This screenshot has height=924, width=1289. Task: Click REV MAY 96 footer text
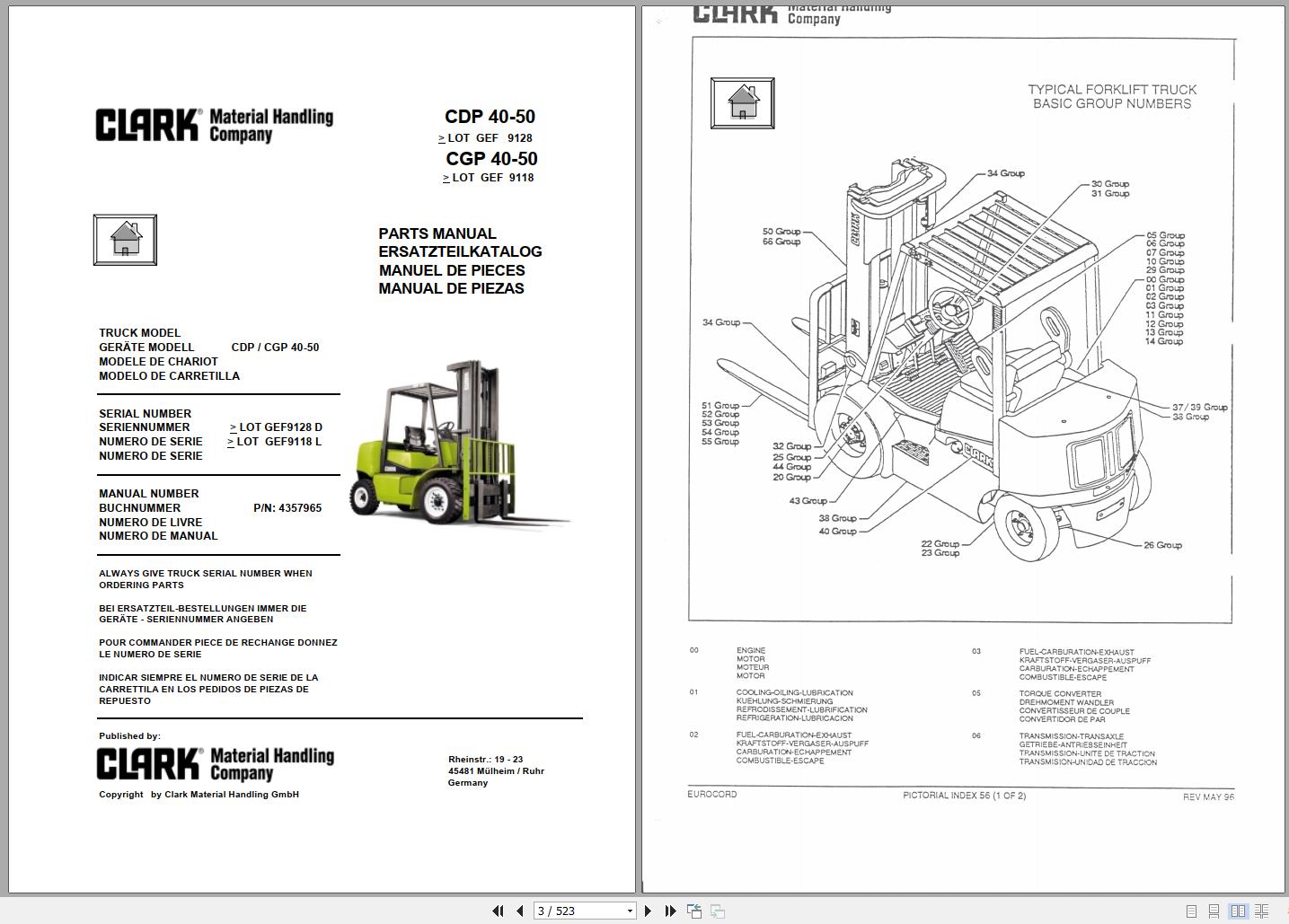pyautogui.click(x=1208, y=796)
